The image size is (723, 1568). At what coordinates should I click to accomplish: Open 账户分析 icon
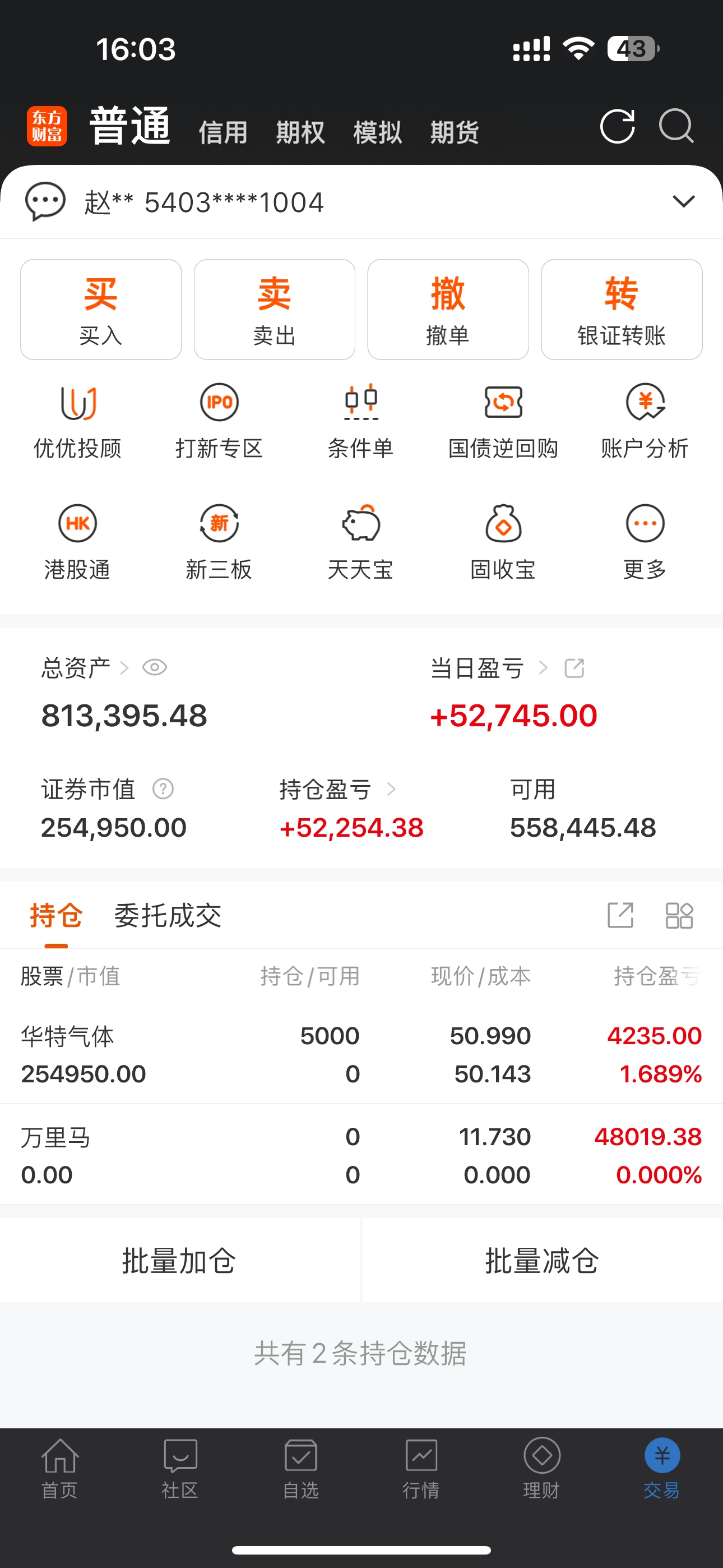(645, 402)
